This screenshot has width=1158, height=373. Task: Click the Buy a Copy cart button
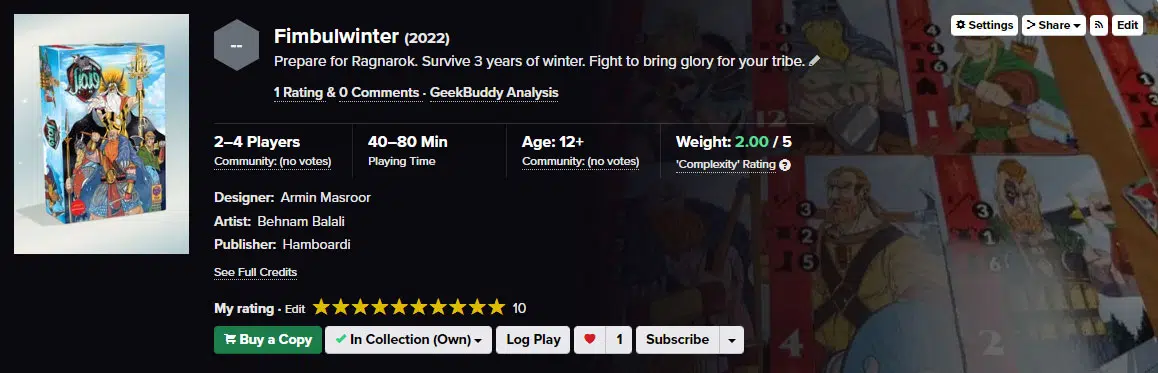pyautogui.click(x=268, y=340)
